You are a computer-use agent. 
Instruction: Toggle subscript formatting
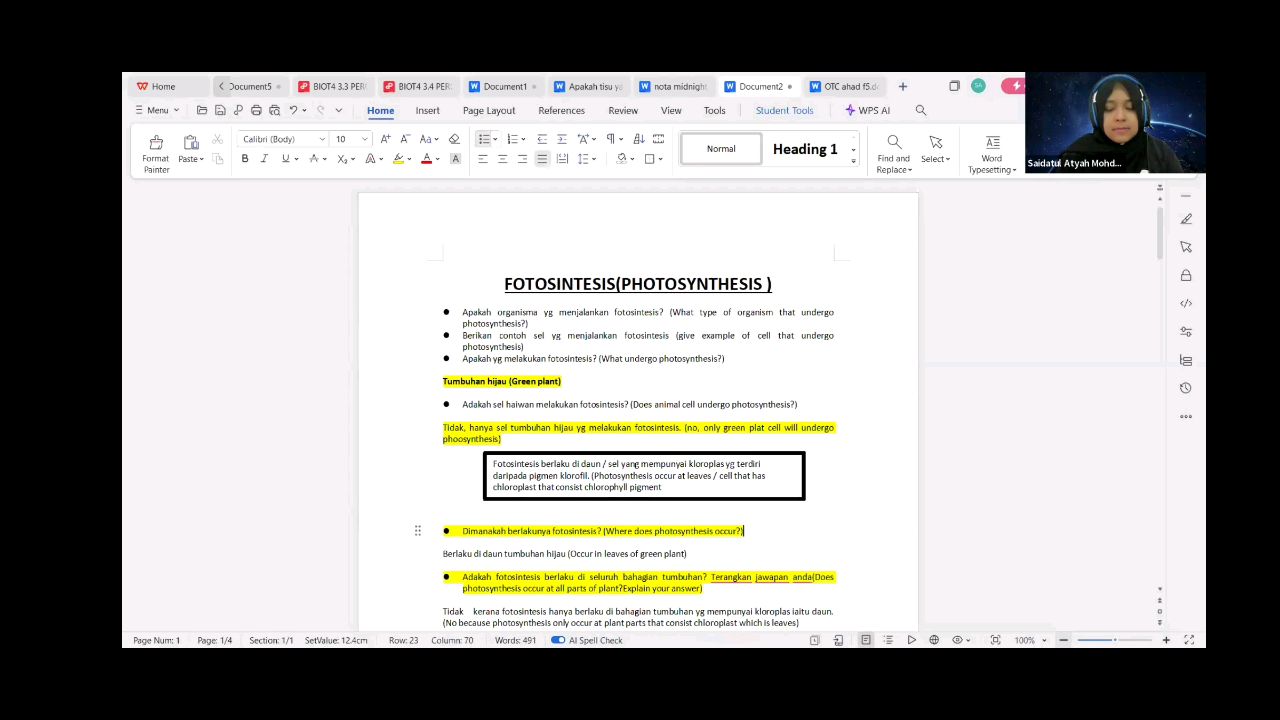(x=342, y=159)
